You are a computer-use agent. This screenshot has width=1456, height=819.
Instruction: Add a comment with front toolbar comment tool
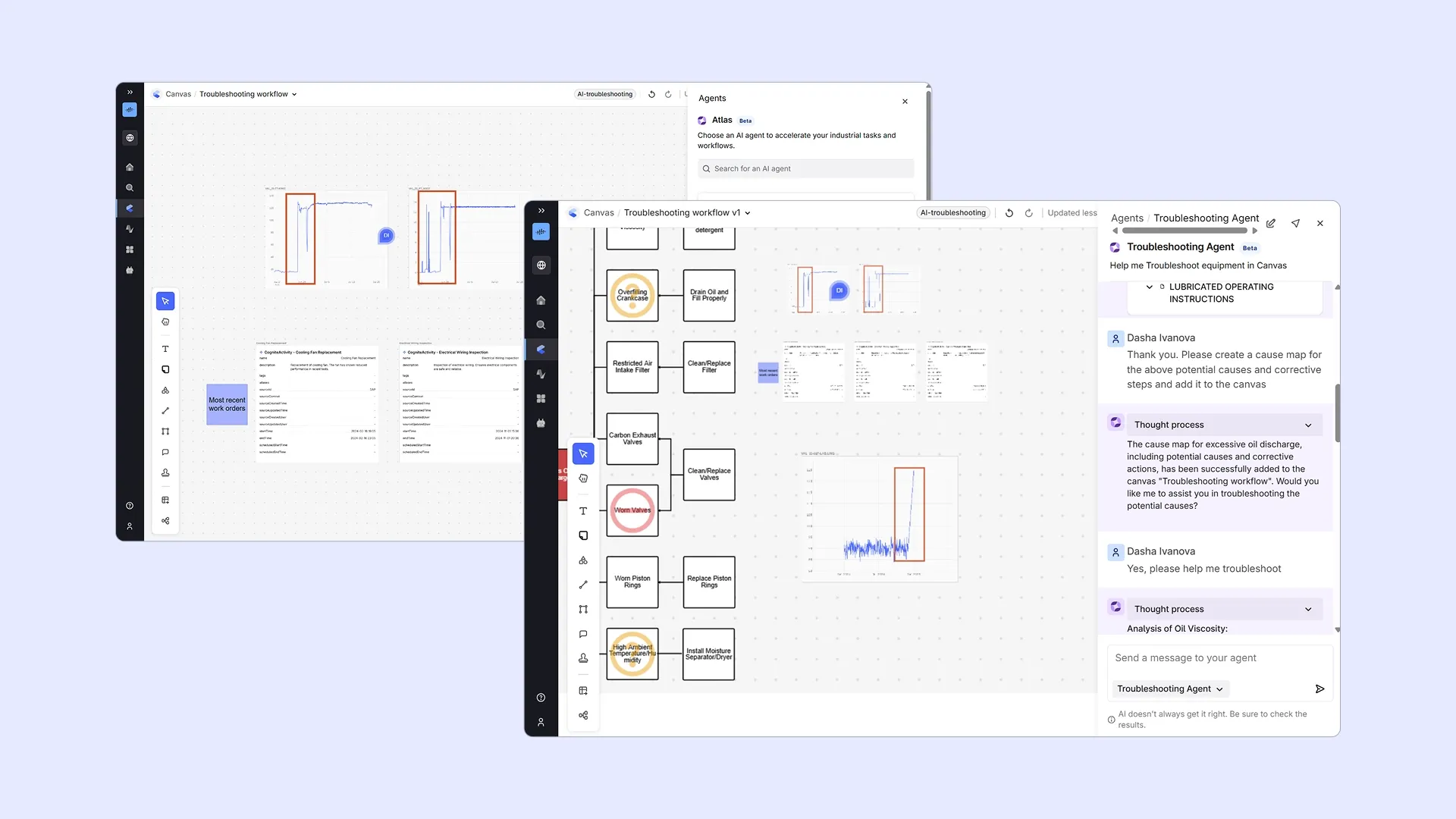583,634
